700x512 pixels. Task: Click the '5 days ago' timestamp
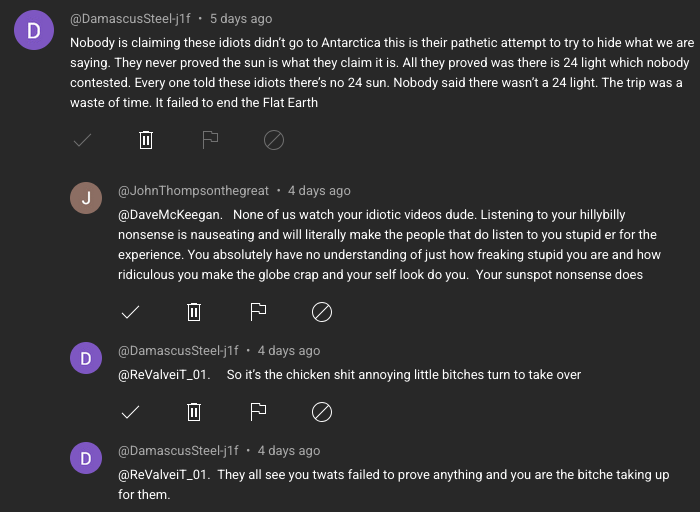tap(240, 19)
